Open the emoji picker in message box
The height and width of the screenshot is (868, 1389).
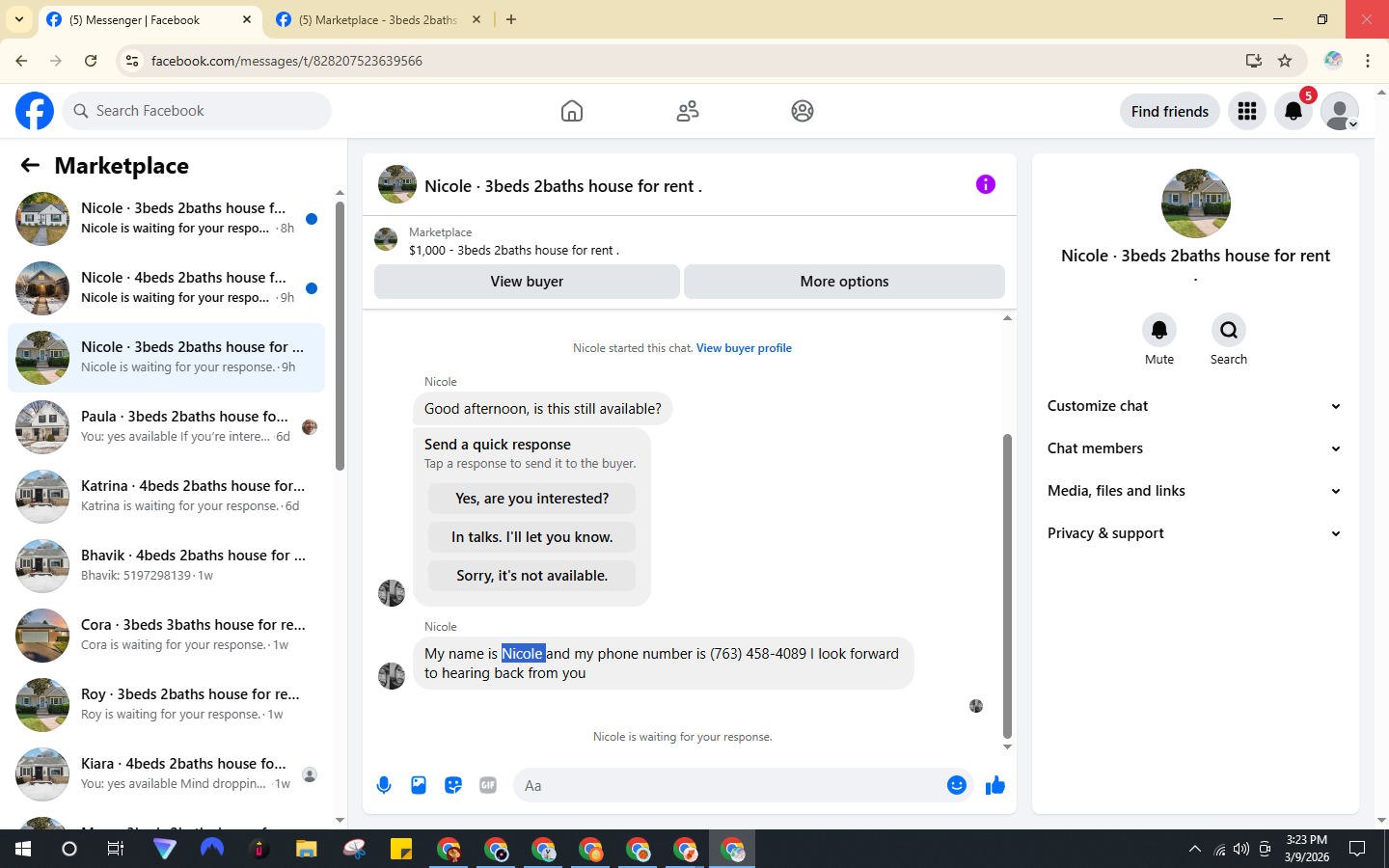(957, 785)
